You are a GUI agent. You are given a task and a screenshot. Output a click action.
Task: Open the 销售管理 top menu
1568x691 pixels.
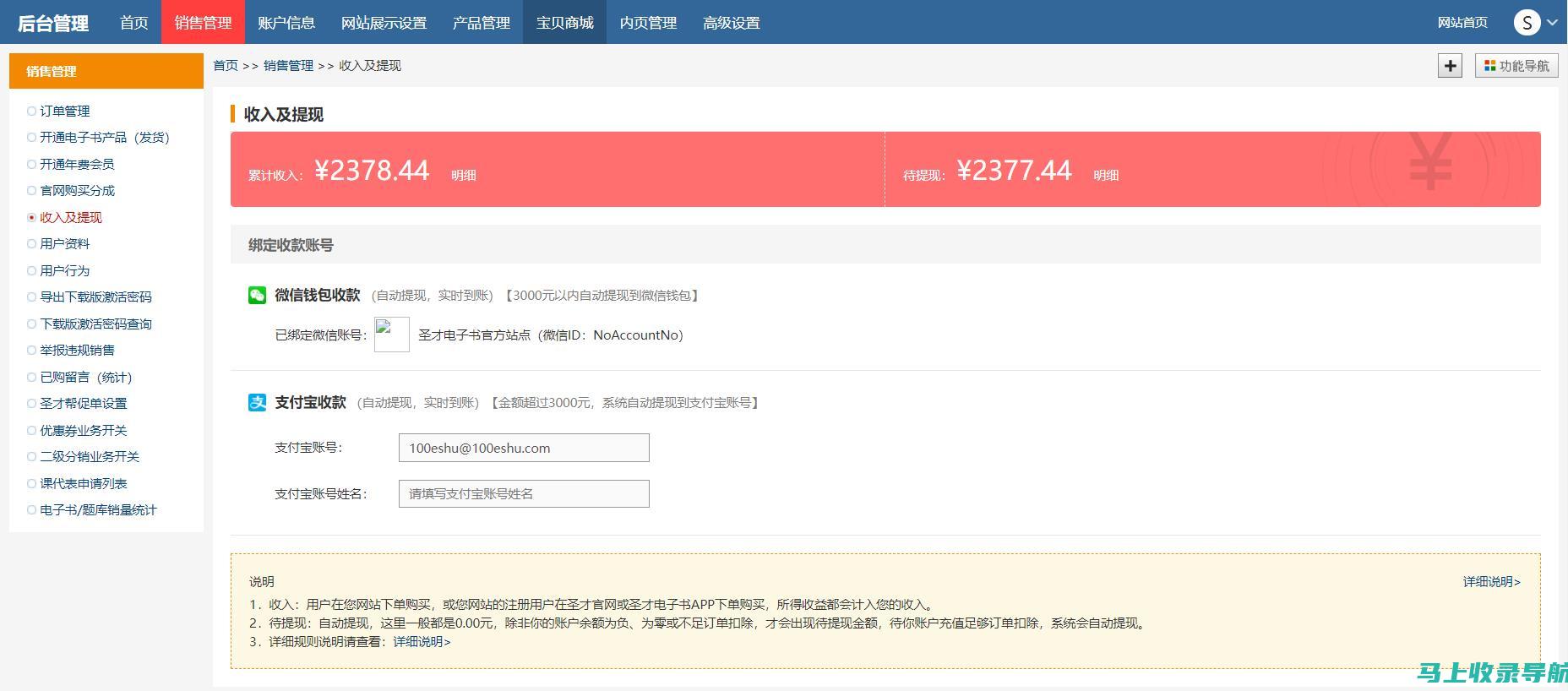(203, 23)
